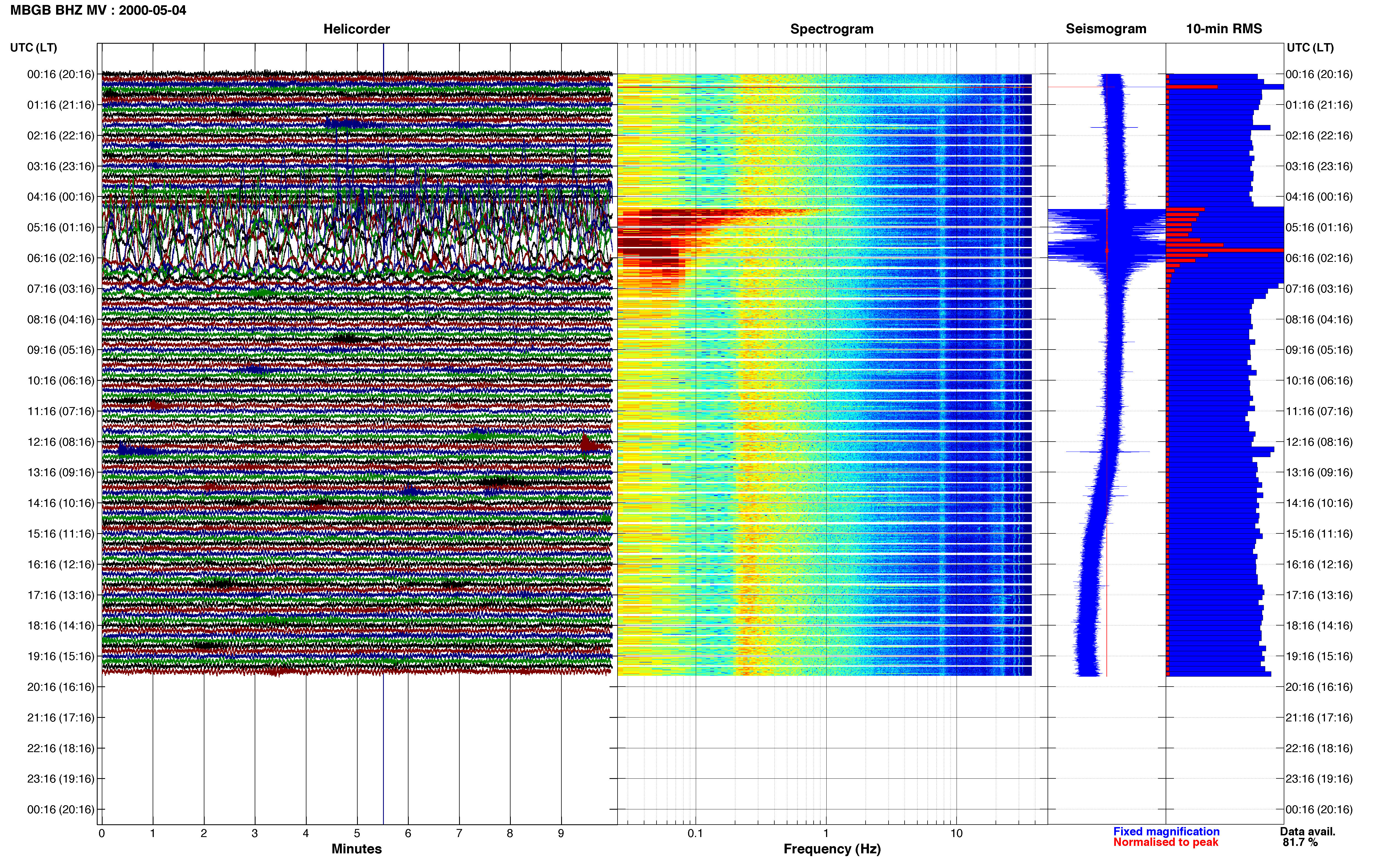Click left time label '08:16 (04:16)'

60,319
